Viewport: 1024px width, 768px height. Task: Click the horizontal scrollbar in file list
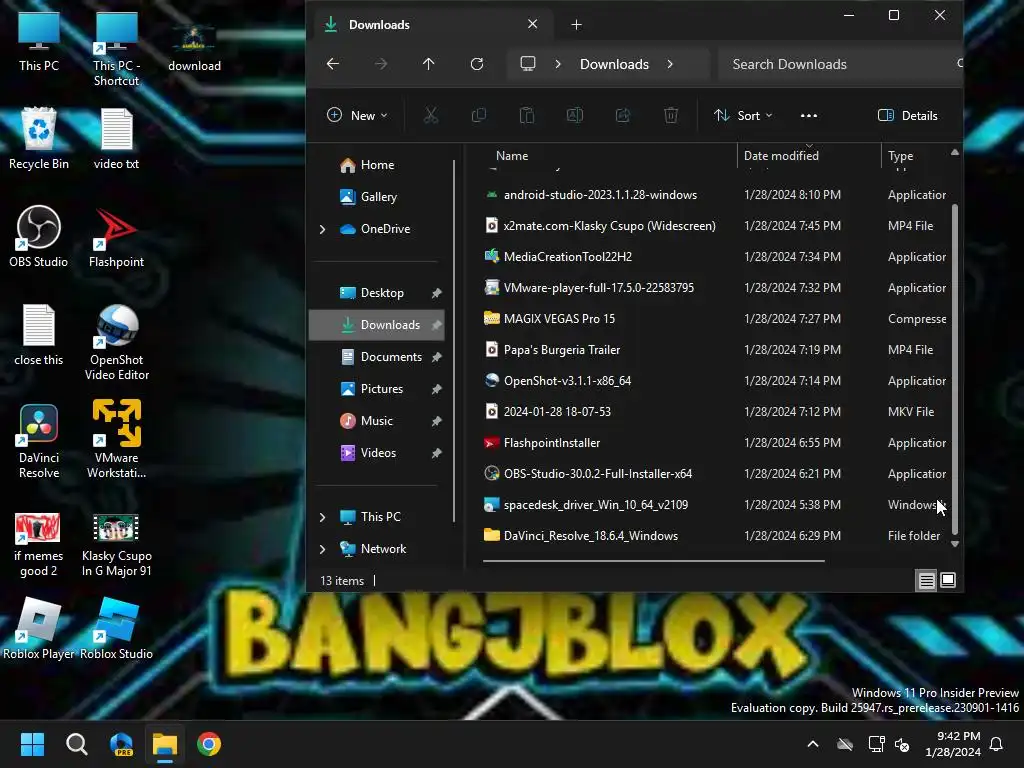[x=654, y=560]
